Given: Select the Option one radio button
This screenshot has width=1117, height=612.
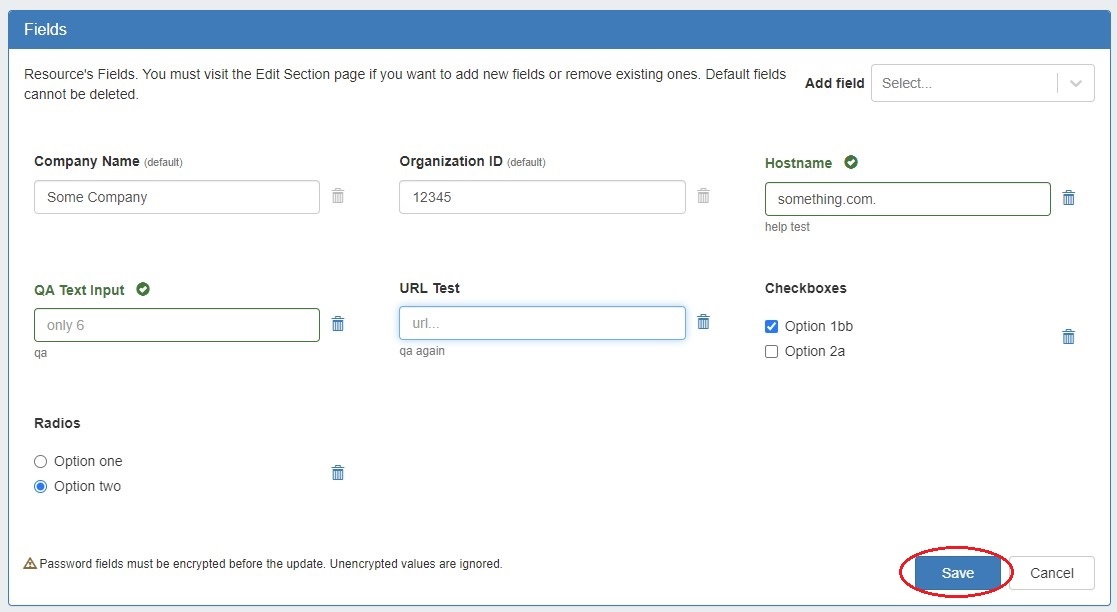Looking at the screenshot, I should click(41, 461).
